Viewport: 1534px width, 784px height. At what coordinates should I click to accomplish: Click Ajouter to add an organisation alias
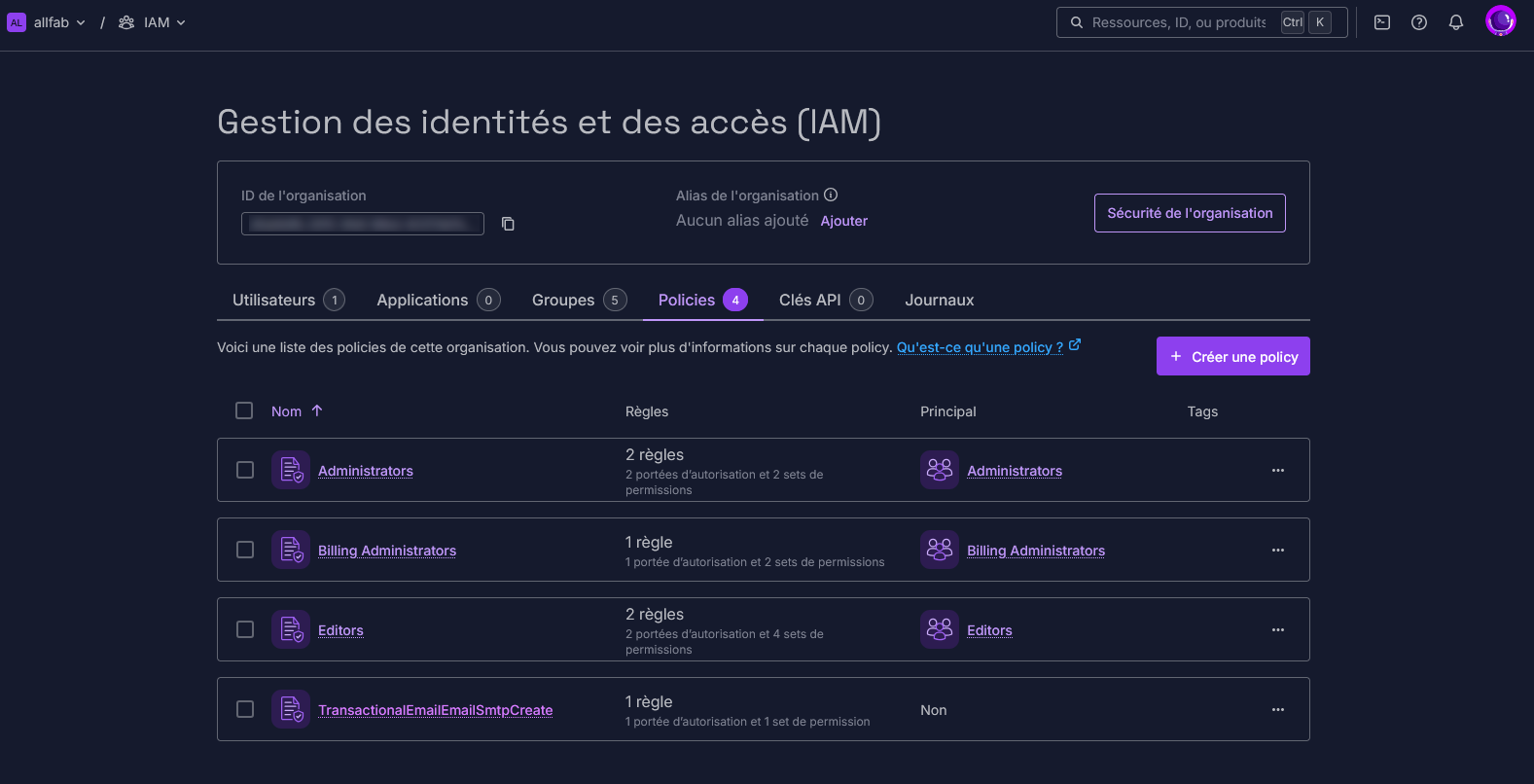pos(844,221)
